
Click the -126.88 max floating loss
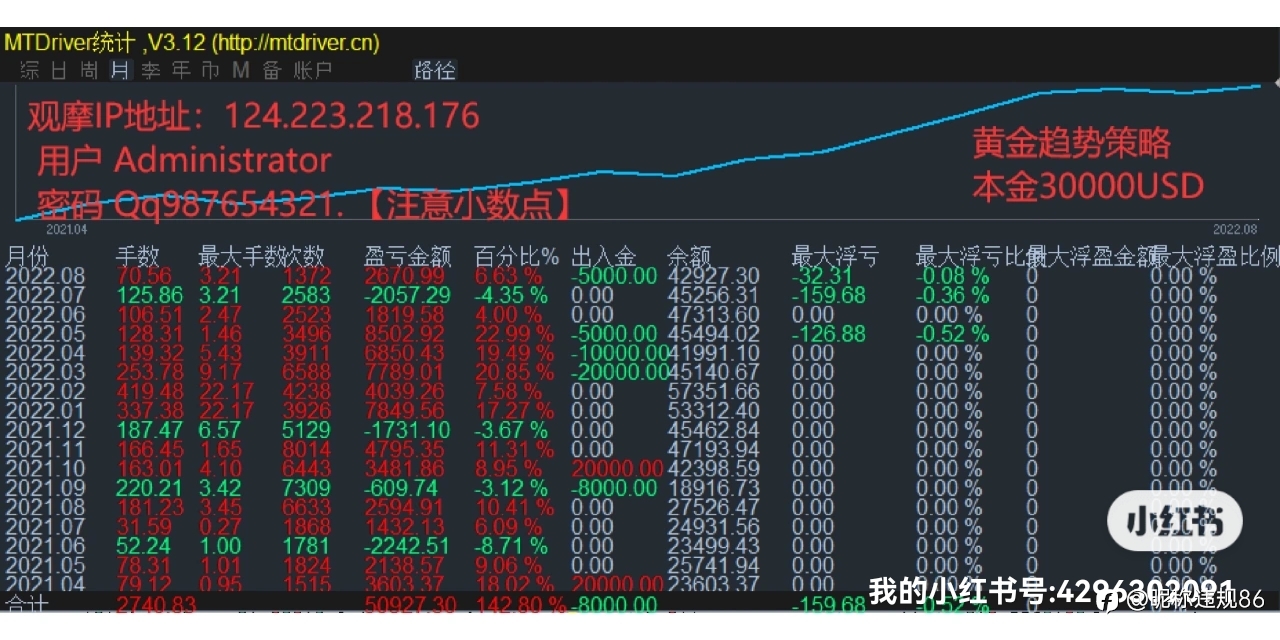coord(829,334)
